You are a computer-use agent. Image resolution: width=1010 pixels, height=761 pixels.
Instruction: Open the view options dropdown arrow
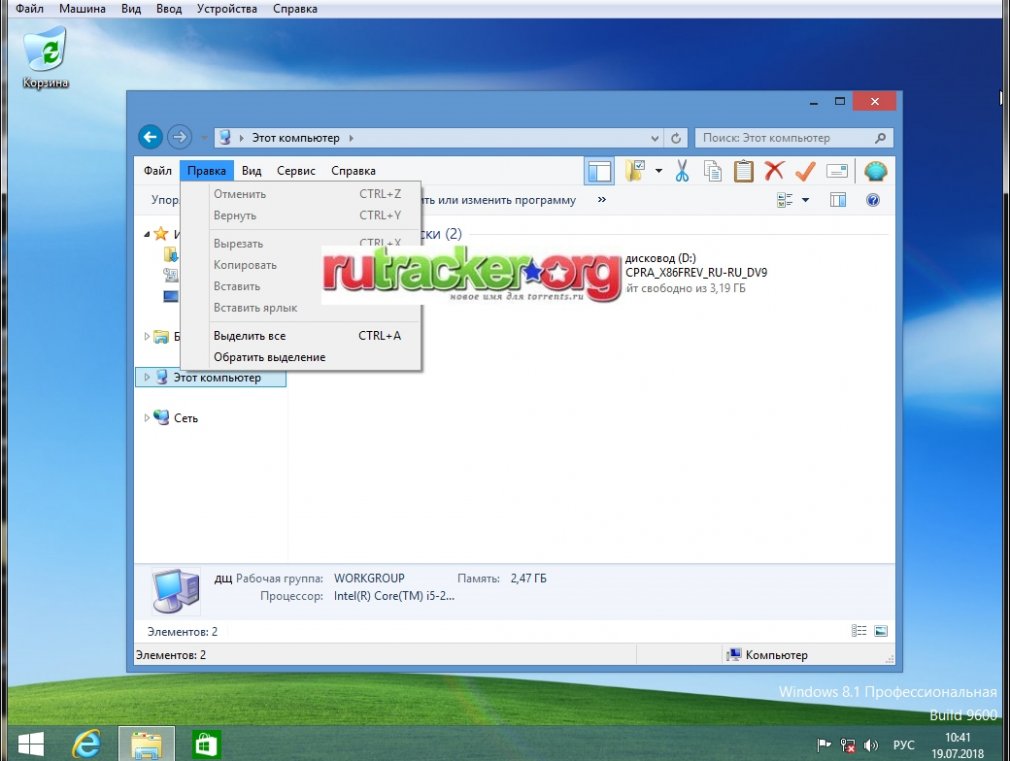point(805,200)
